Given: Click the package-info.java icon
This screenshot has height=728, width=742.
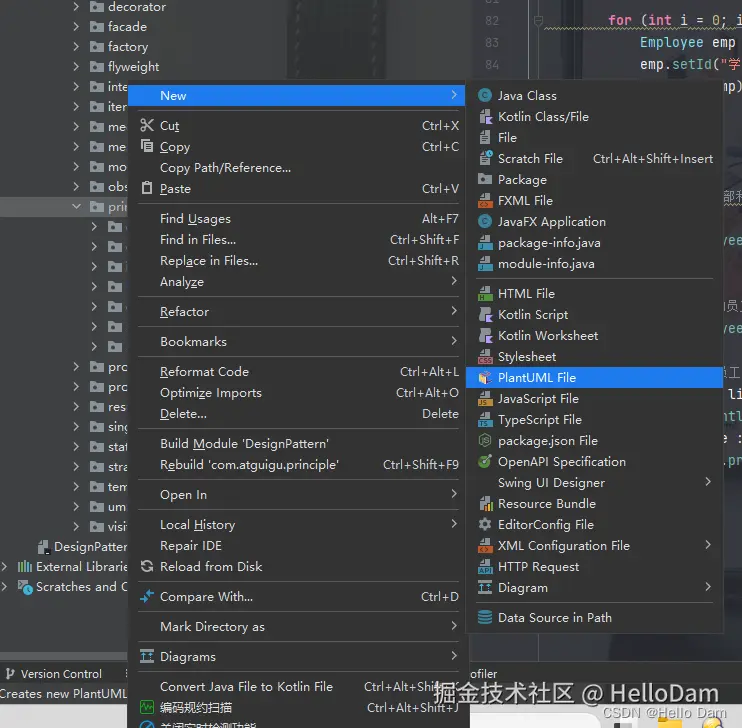Looking at the screenshot, I should click(x=485, y=243).
